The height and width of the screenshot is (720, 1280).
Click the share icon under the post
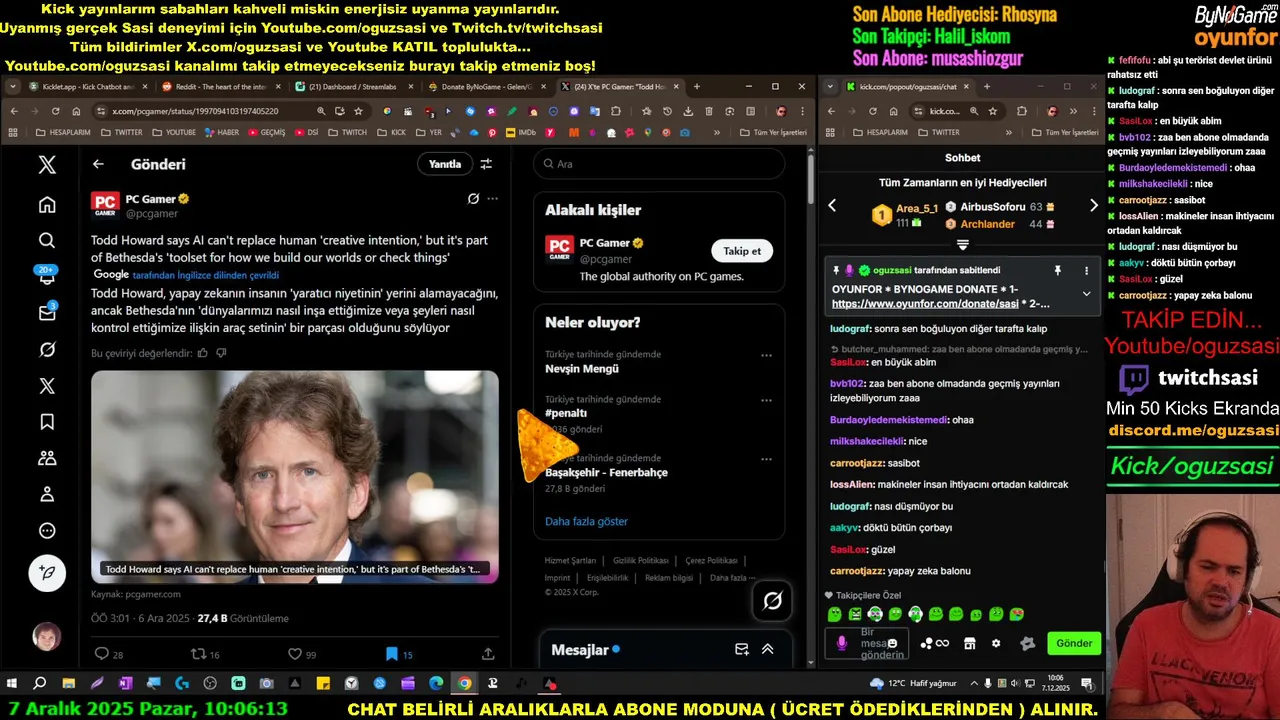(488, 654)
